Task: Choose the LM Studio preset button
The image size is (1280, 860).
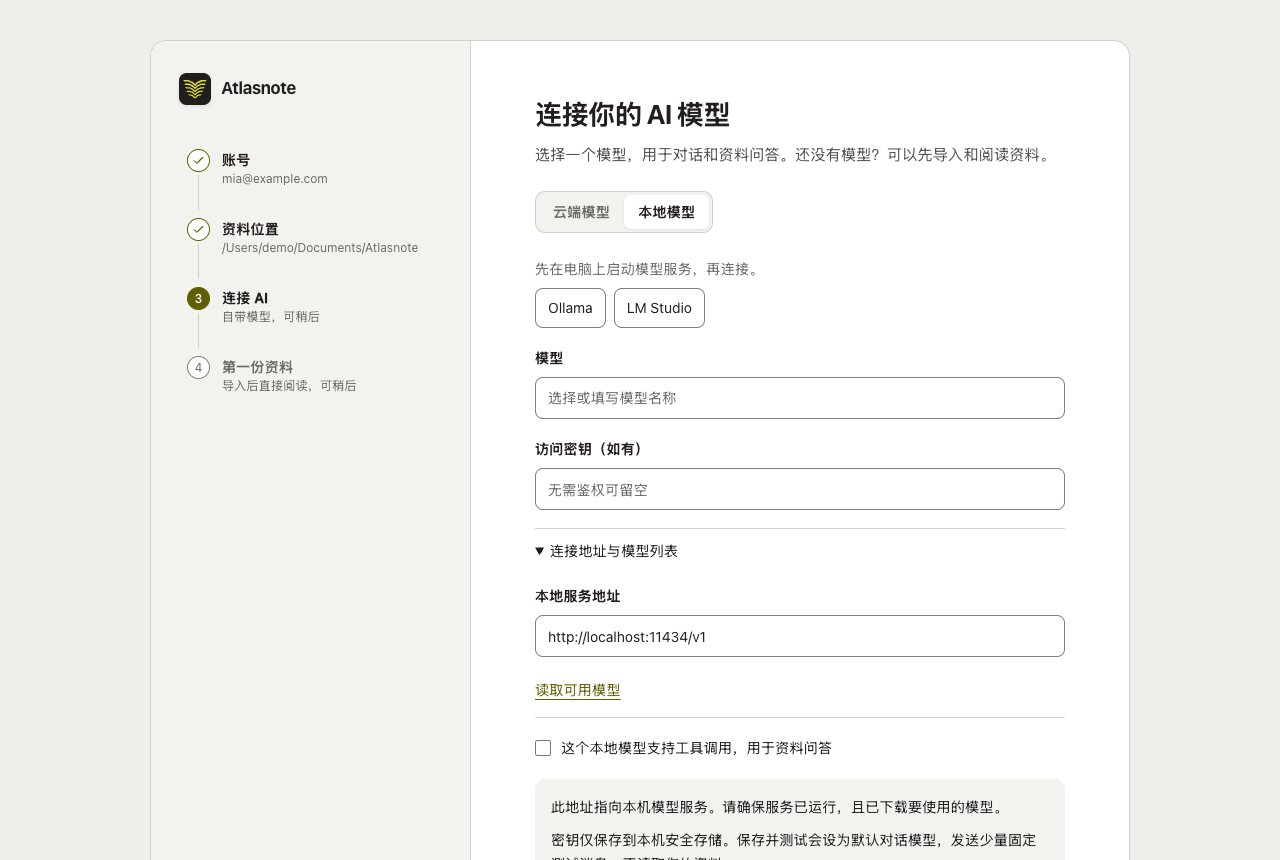Action: (x=659, y=308)
